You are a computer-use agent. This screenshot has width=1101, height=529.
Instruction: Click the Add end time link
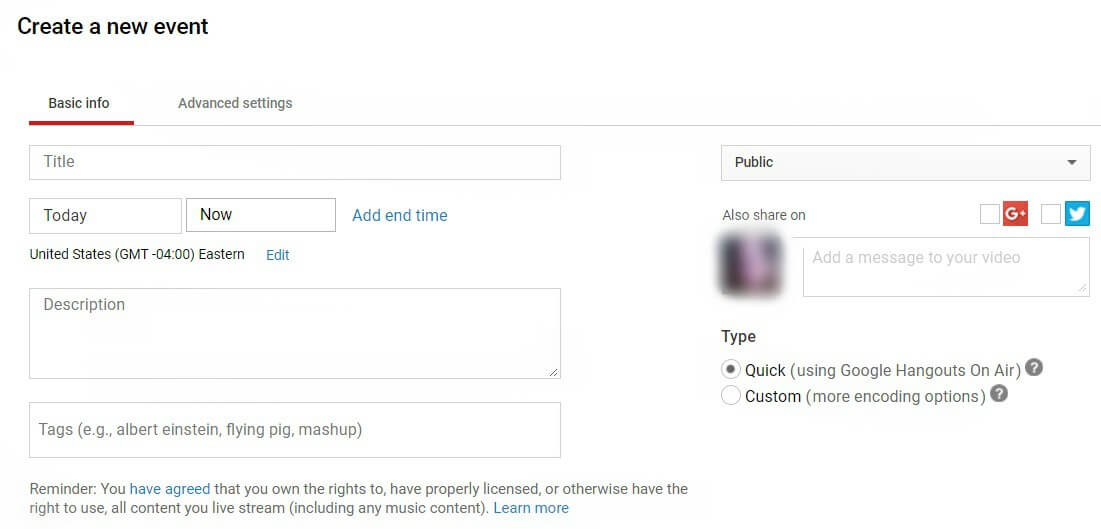tap(400, 215)
